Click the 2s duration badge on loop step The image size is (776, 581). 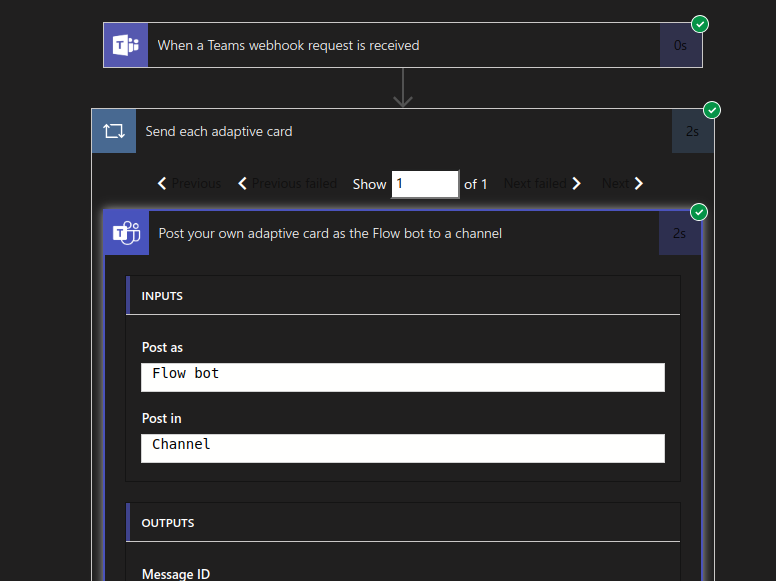tap(692, 131)
